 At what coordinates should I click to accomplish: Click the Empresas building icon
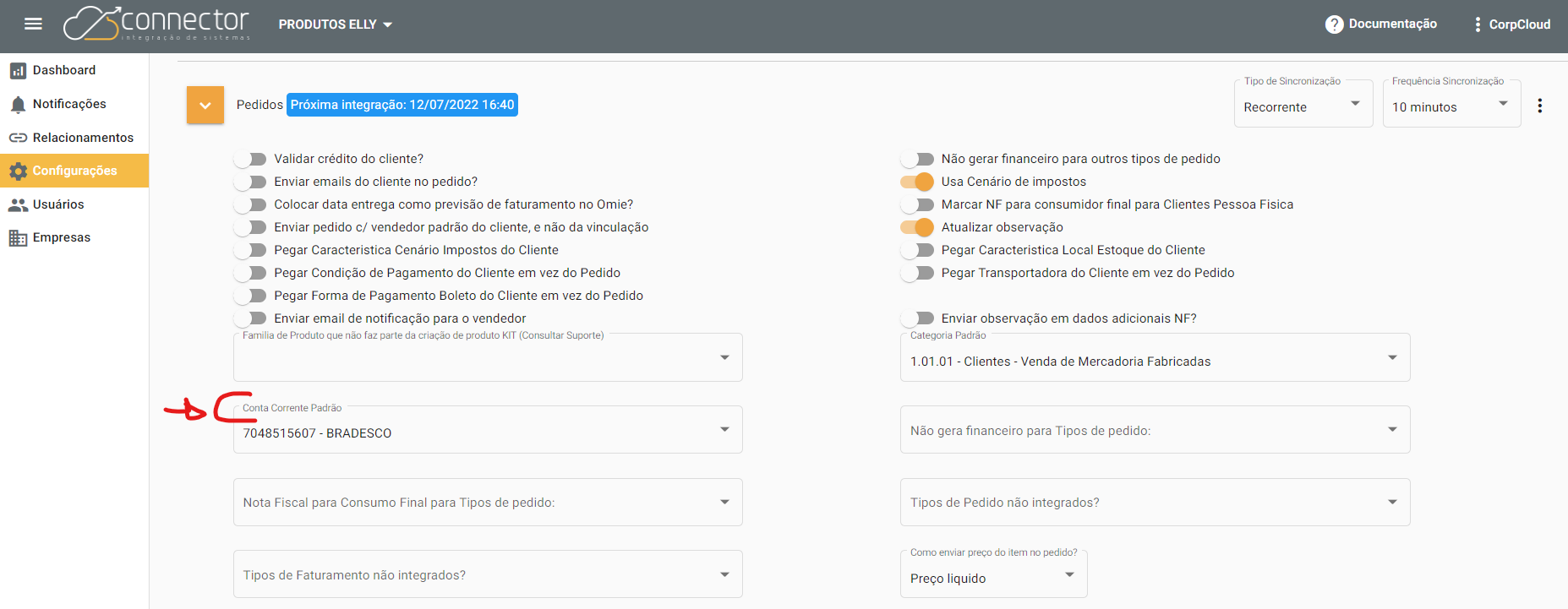(18, 237)
